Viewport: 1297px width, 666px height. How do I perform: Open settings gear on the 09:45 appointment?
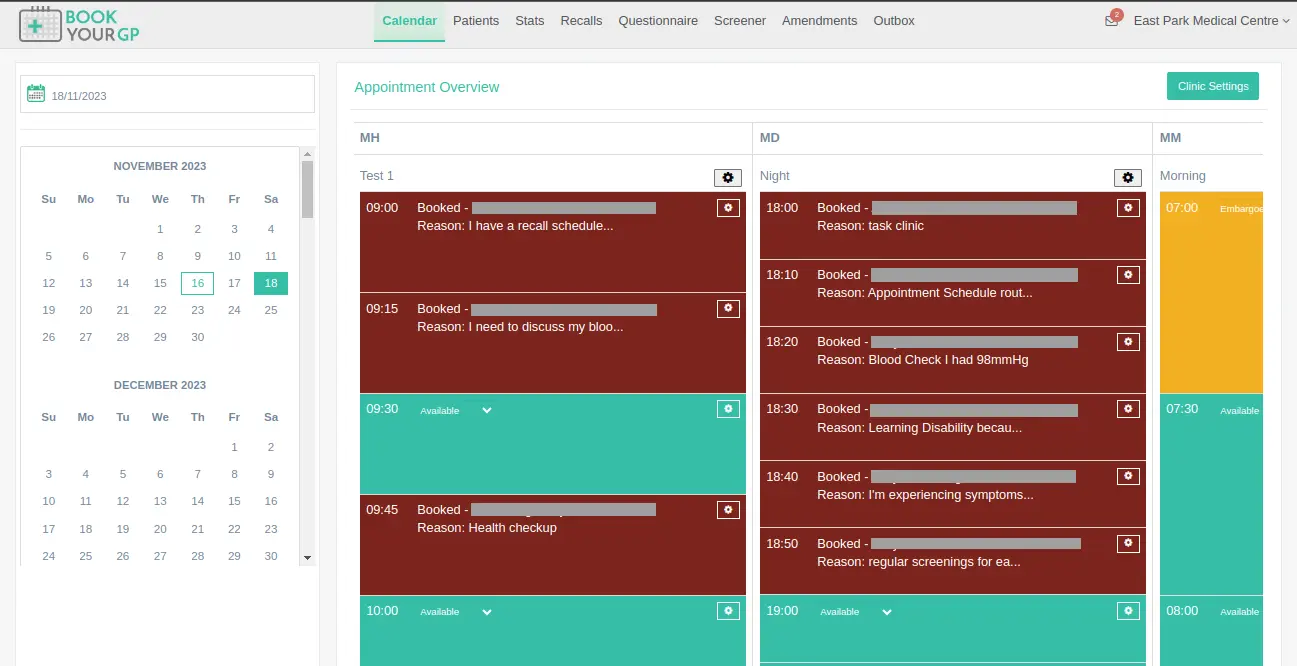728,510
